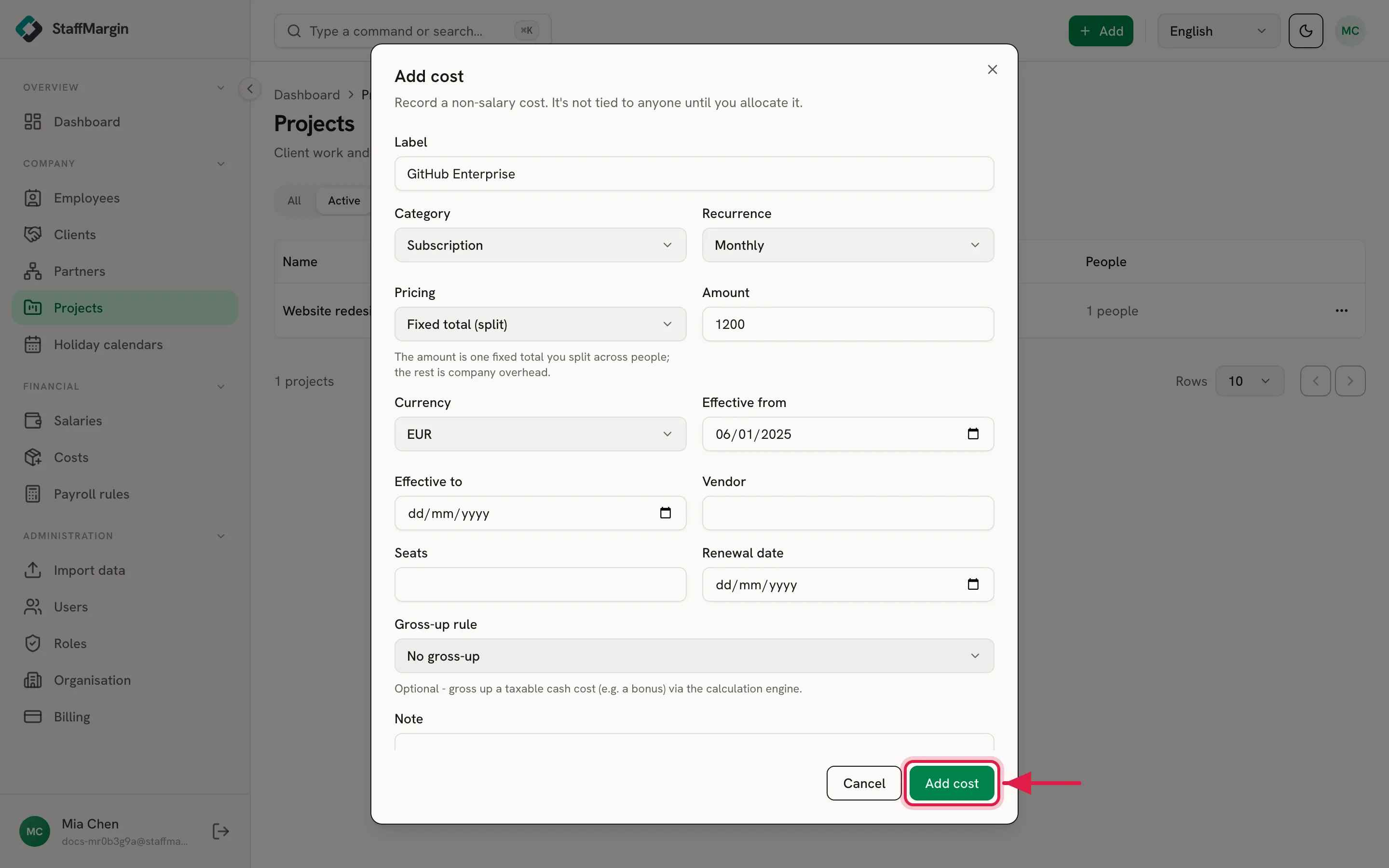Click the log out icon
The width and height of the screenshot is (1389, 868).
click(220, 831)
